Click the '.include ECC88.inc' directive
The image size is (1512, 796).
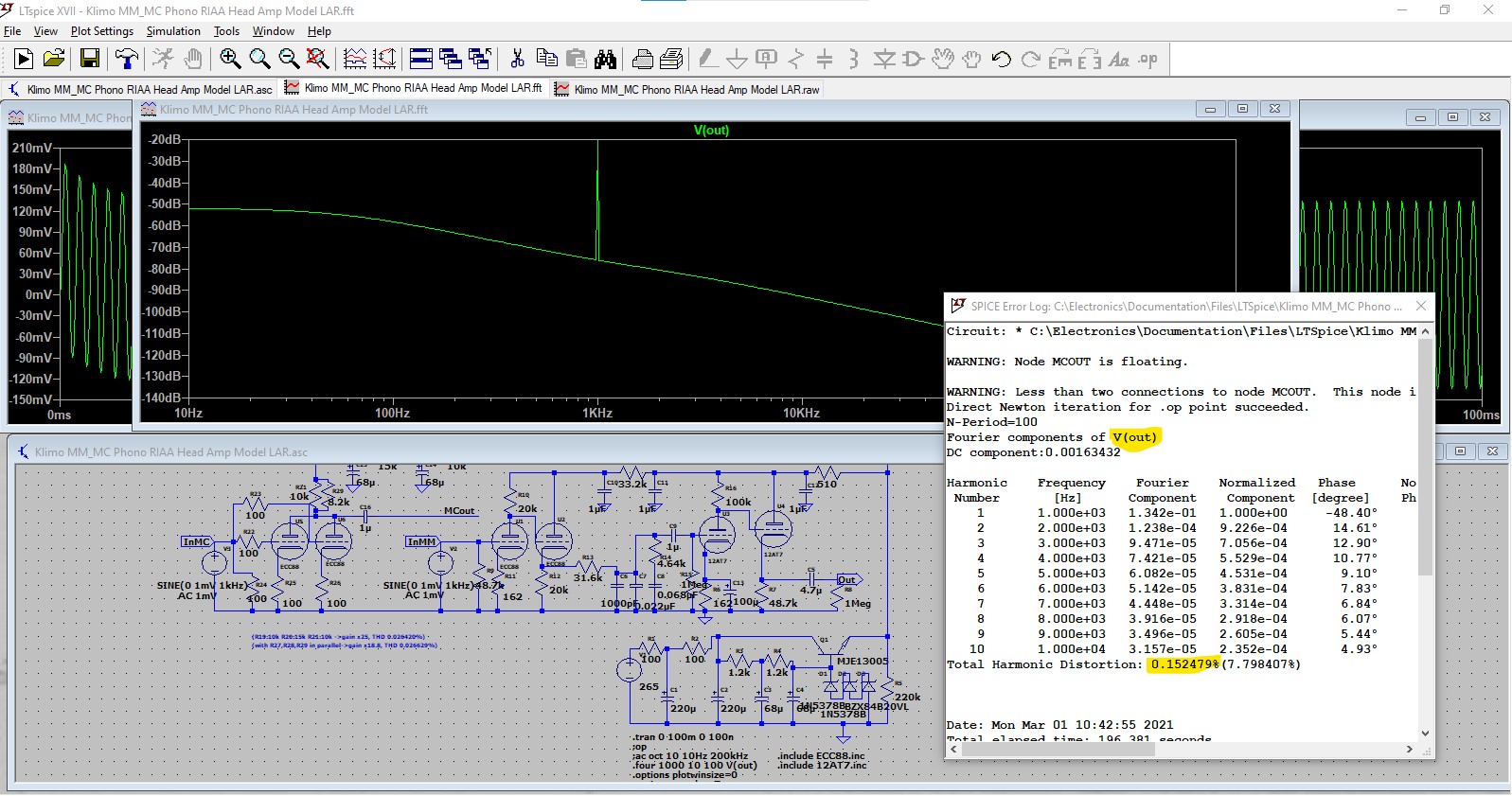[x=821, y=755]
